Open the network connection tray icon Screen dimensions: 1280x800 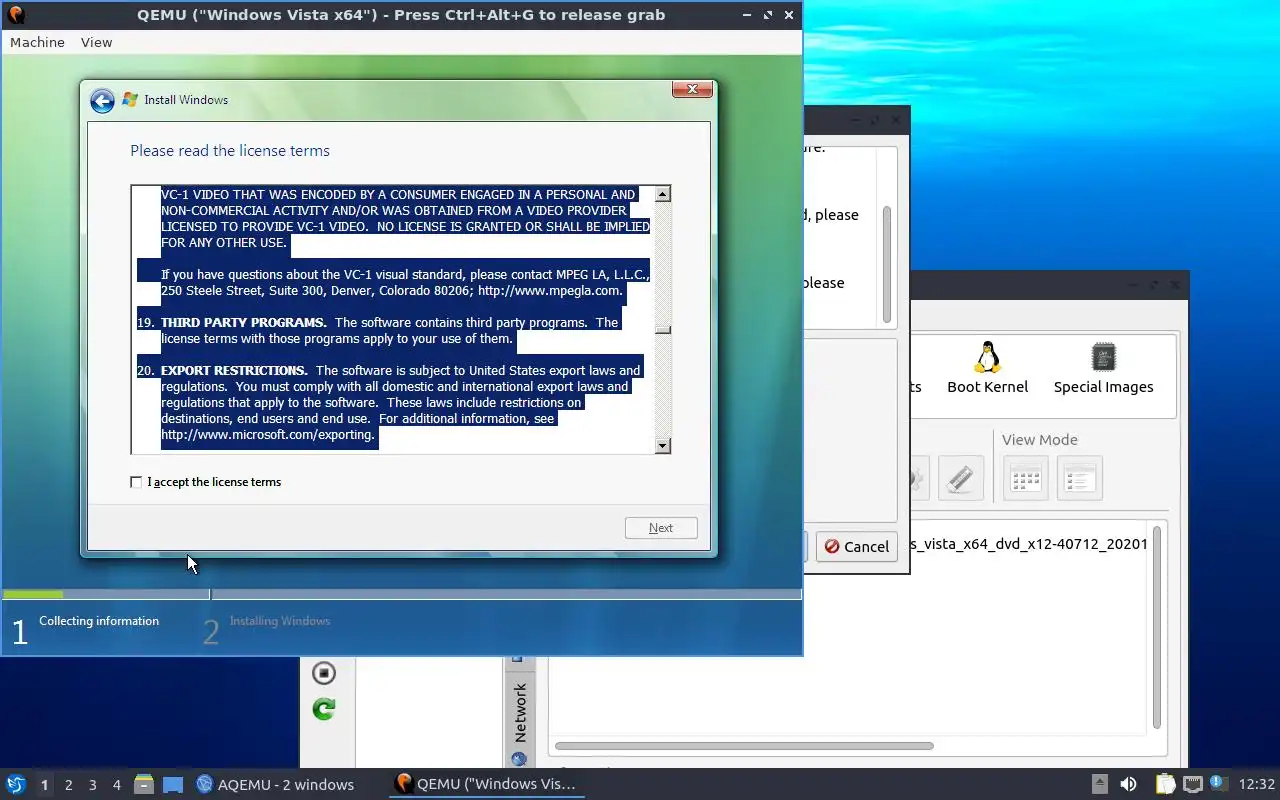[x=1192, y=784]
